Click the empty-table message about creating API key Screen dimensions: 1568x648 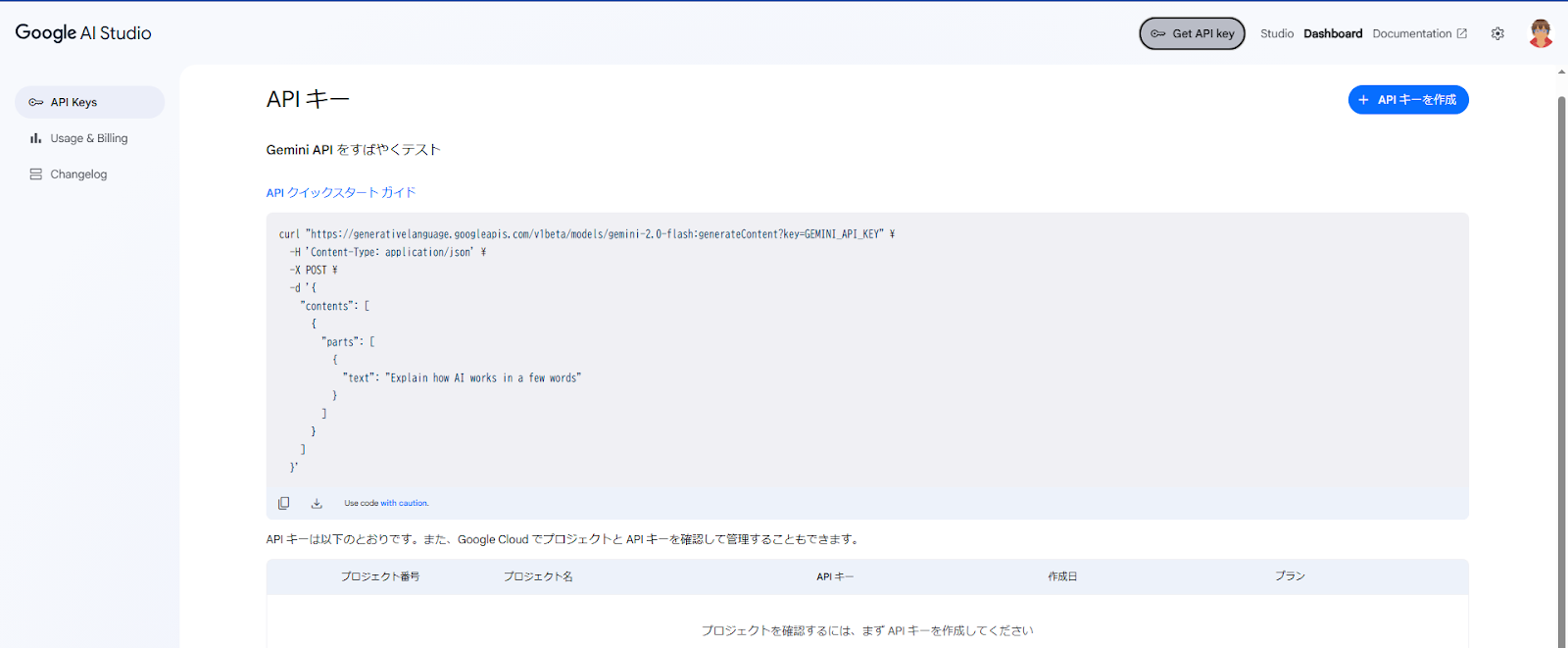tap(867, 630)
